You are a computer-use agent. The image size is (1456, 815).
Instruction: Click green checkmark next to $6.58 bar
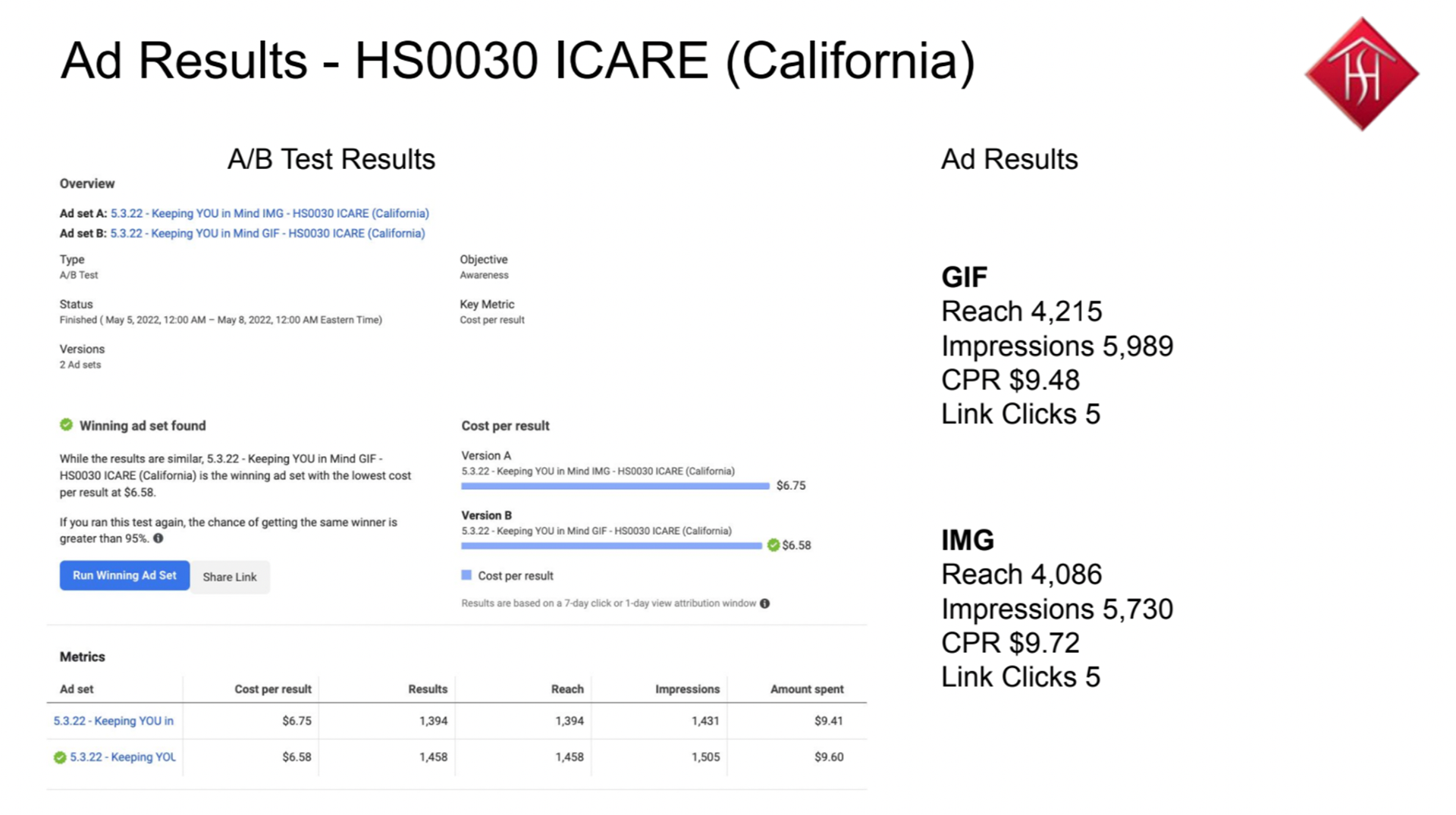point(773,545)
